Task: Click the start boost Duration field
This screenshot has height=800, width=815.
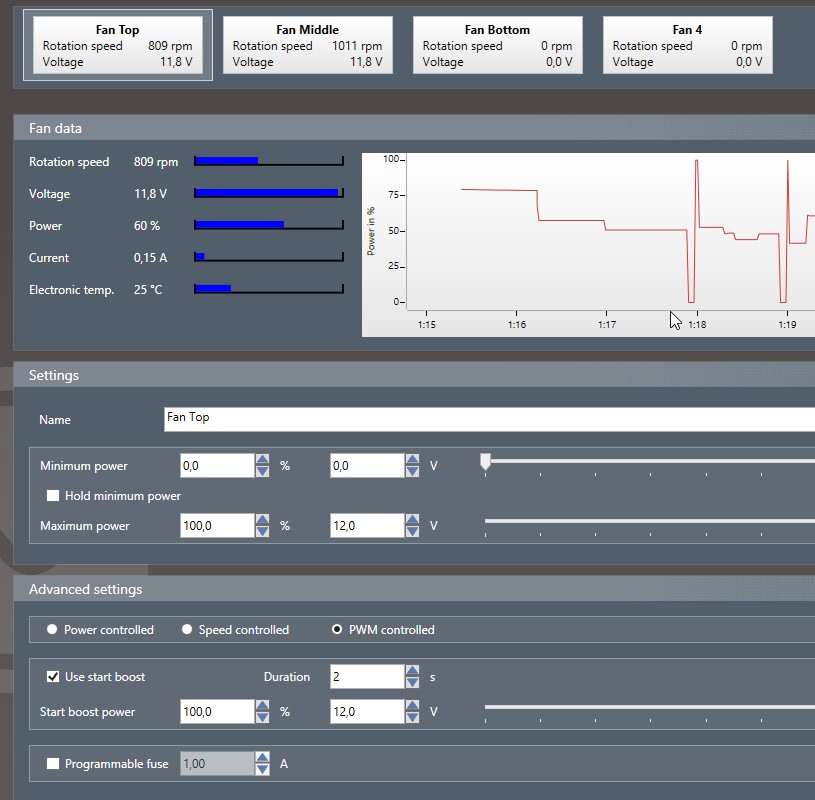Action: [x=367, y=677]
